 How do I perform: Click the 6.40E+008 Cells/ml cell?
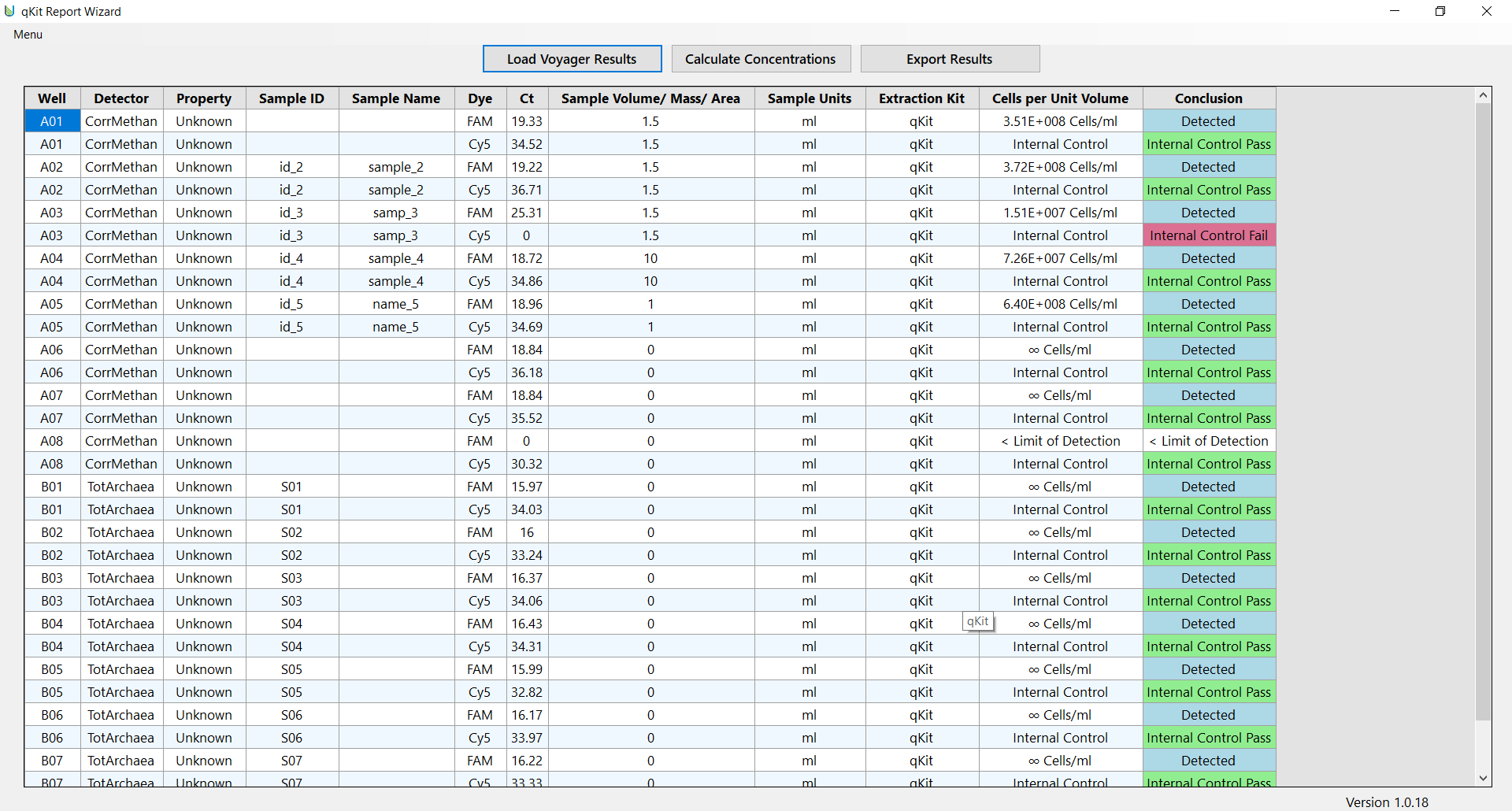pos(1060,304)
